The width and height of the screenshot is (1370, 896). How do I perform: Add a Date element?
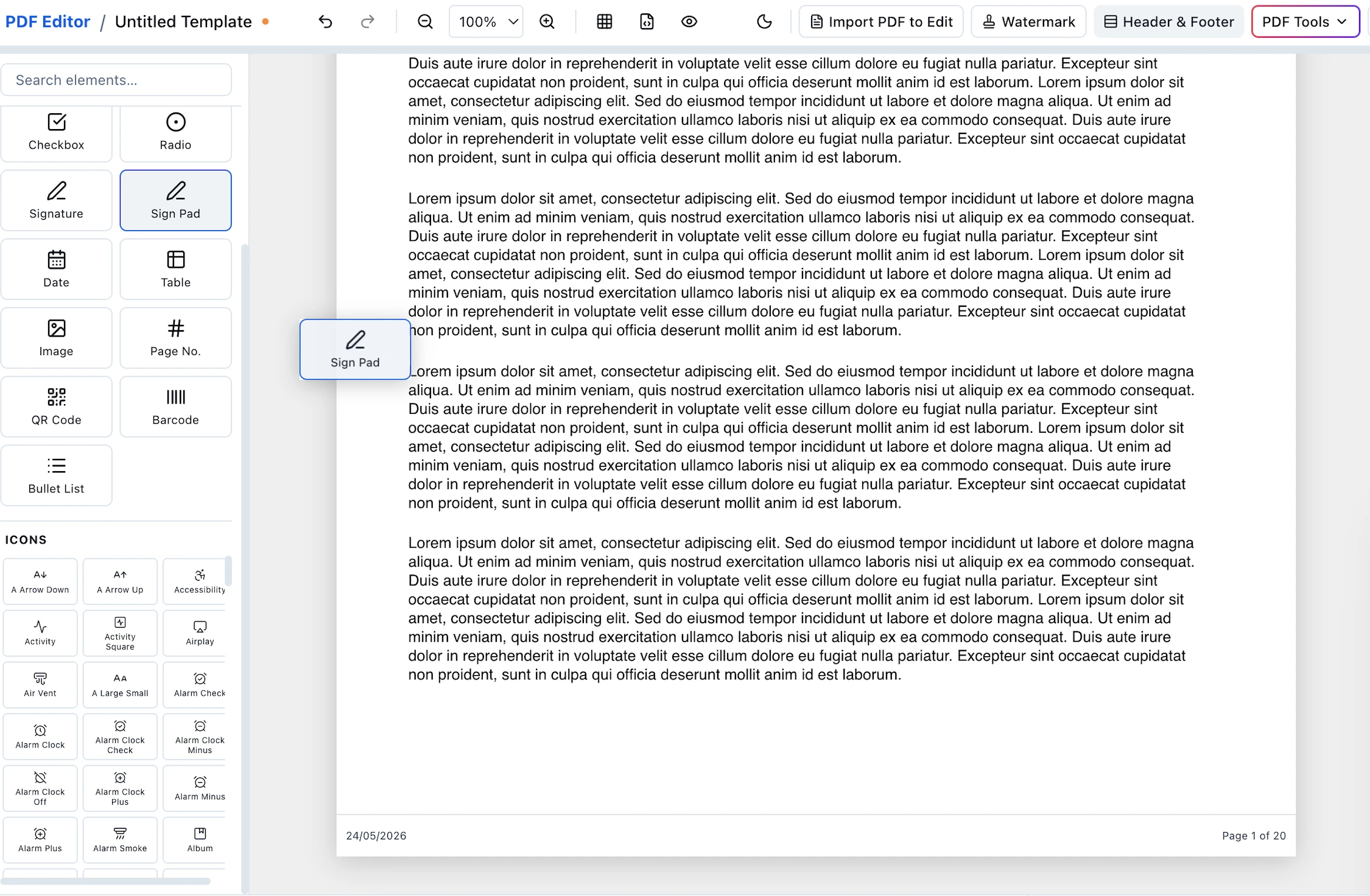pyautogui.click(x=56, y=269)
